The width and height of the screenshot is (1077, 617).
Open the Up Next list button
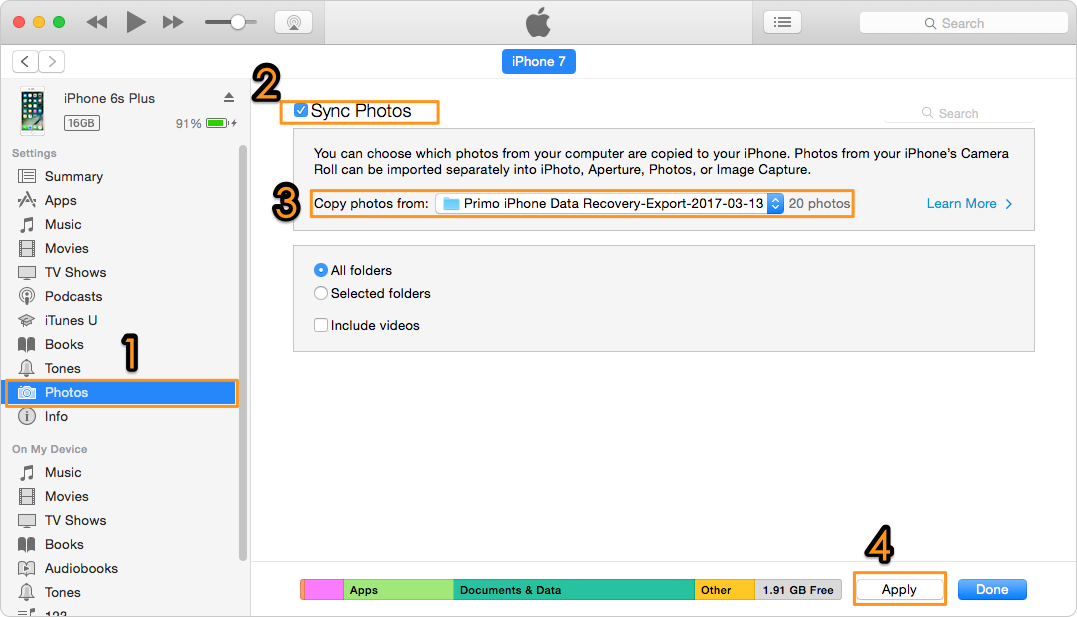[782, 23]
